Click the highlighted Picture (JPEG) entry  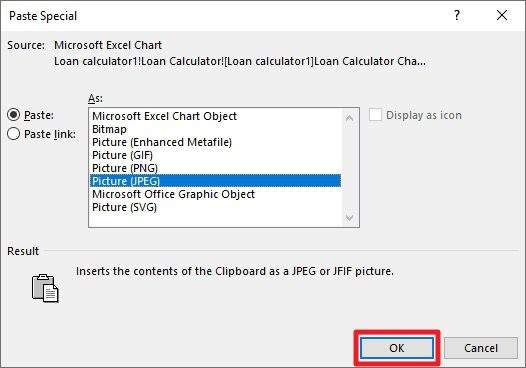[215, 181]
